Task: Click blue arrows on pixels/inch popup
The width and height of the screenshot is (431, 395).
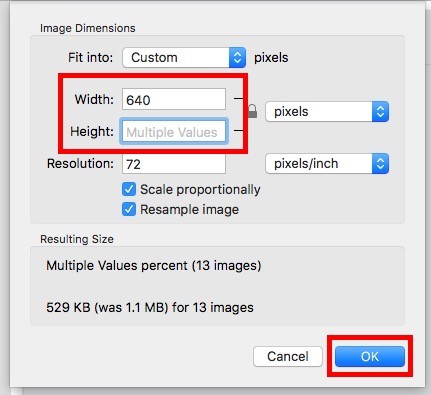Action: tap(380, 164)
